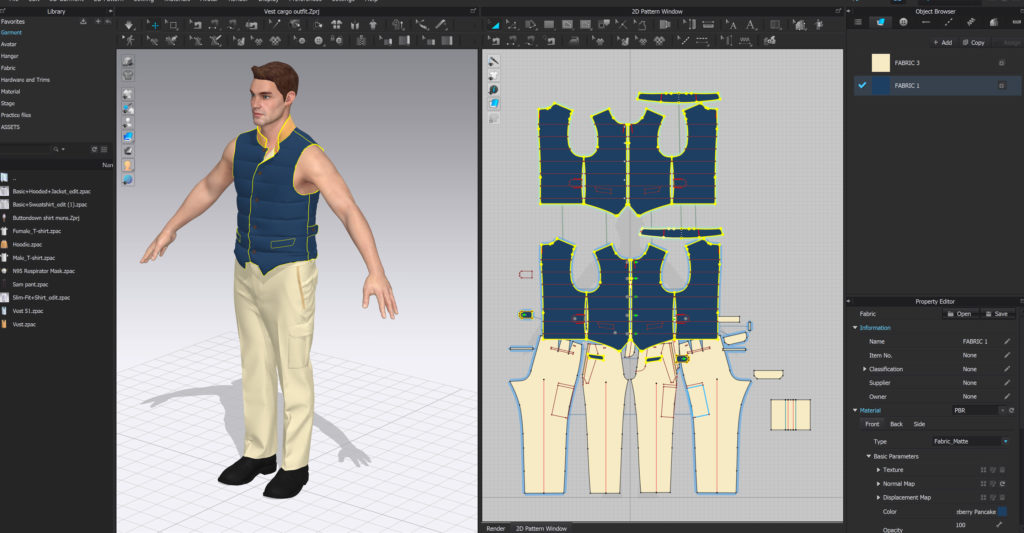The image size is (1024, 533).
Task: Refresh the Library file list
Action: click(94, 150)
